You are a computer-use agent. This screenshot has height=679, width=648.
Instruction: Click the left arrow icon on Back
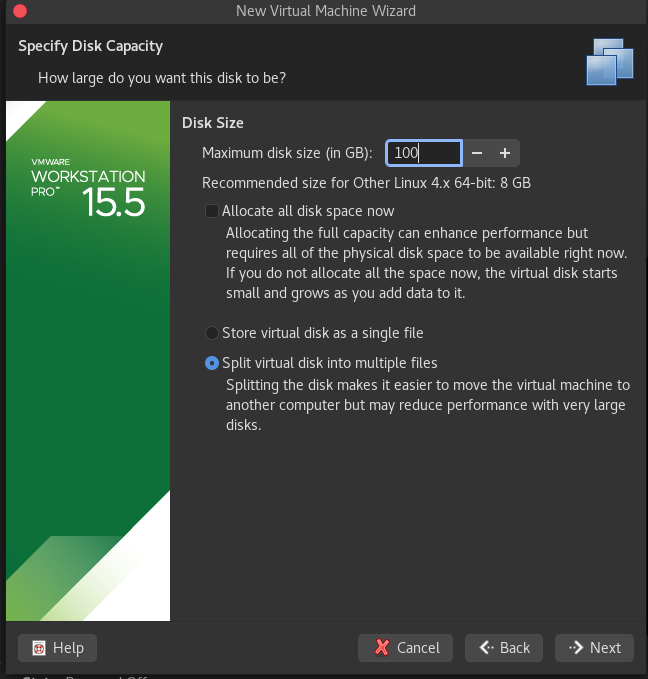[x=487, y=647]
